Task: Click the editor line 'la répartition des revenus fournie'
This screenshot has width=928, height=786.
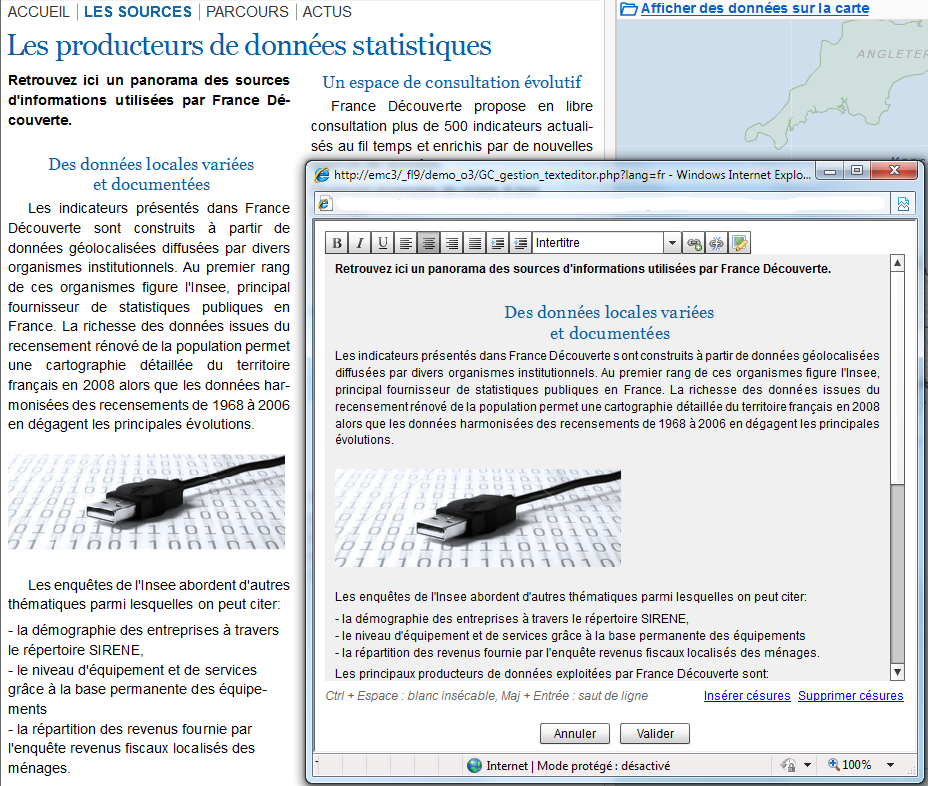Action: tap(577, 653)
